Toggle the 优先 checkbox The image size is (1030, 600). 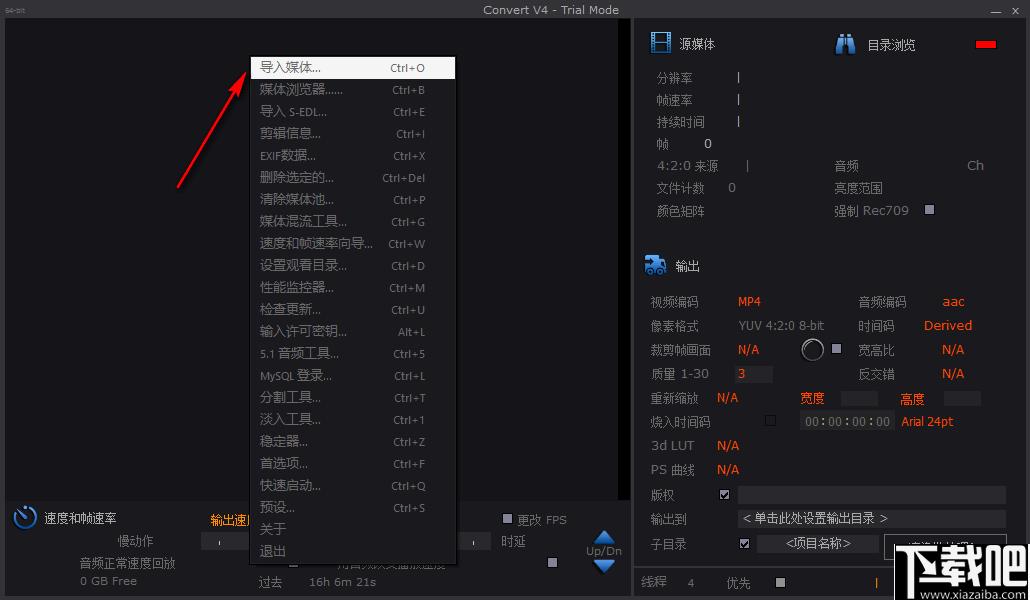click(x=780, y=582)
